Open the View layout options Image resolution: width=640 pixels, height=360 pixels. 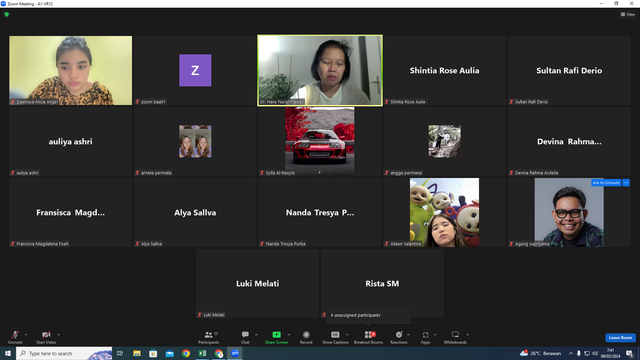click(628, 14)
